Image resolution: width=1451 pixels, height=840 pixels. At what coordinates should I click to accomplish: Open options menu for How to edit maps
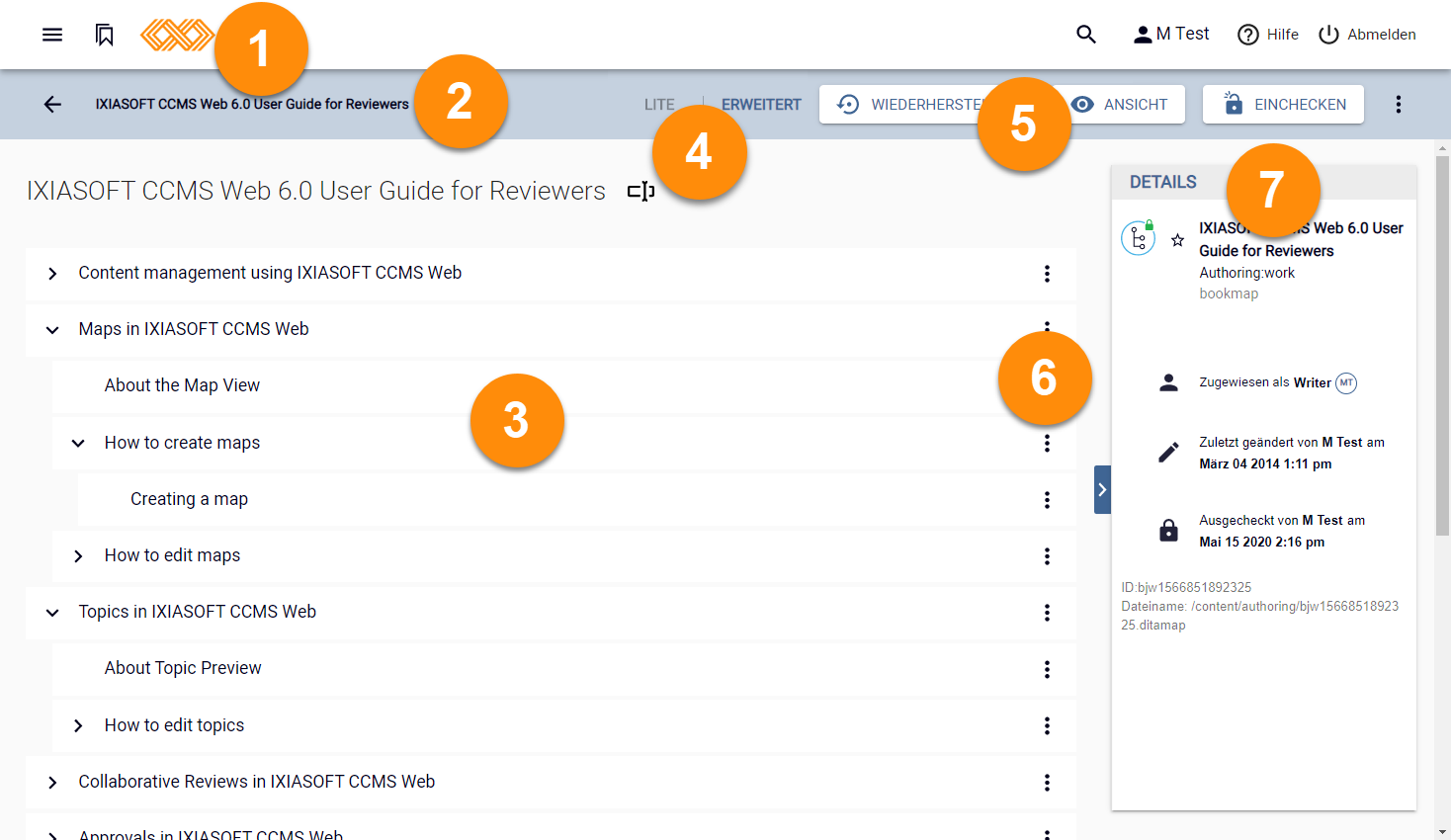tap(1047, 556)
